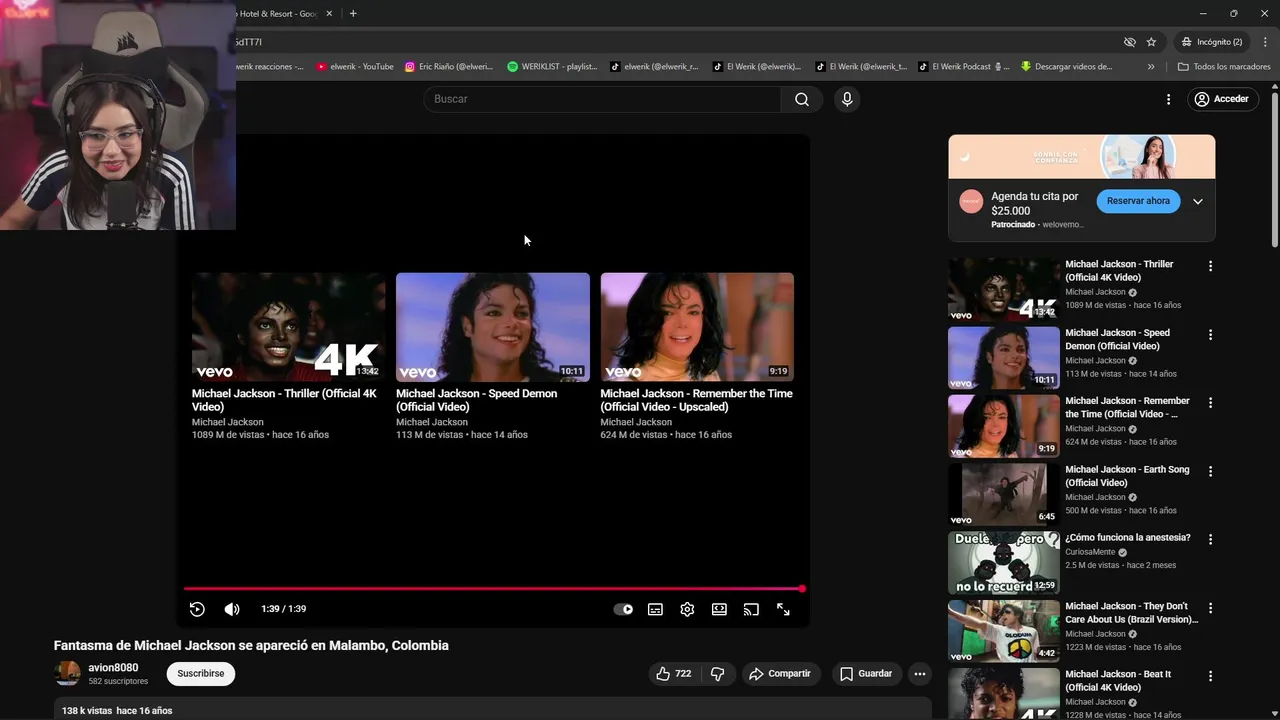Open options for Remember the Time sidebar video
Viewport: 1280px width, 720px height.
(x=1210, y=403)
